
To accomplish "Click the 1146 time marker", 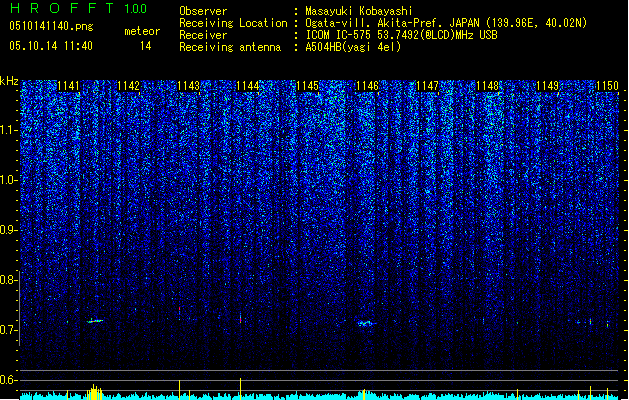I will tap(367, 86).
